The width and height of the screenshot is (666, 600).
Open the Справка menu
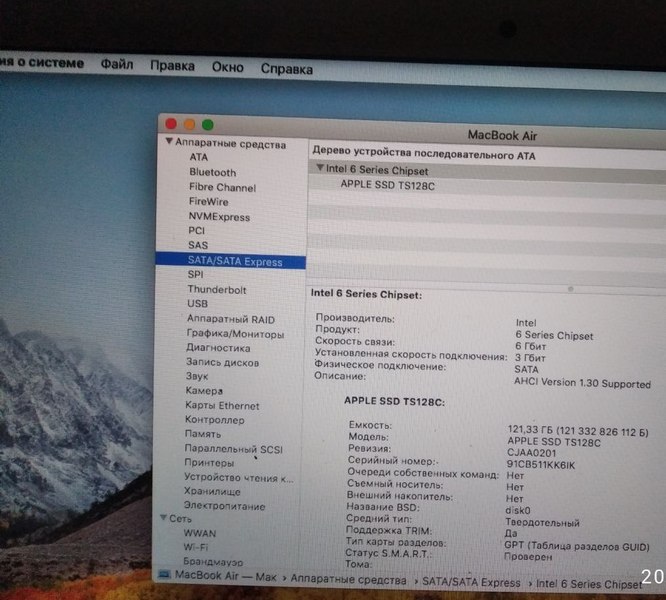[x=287, y=69]
